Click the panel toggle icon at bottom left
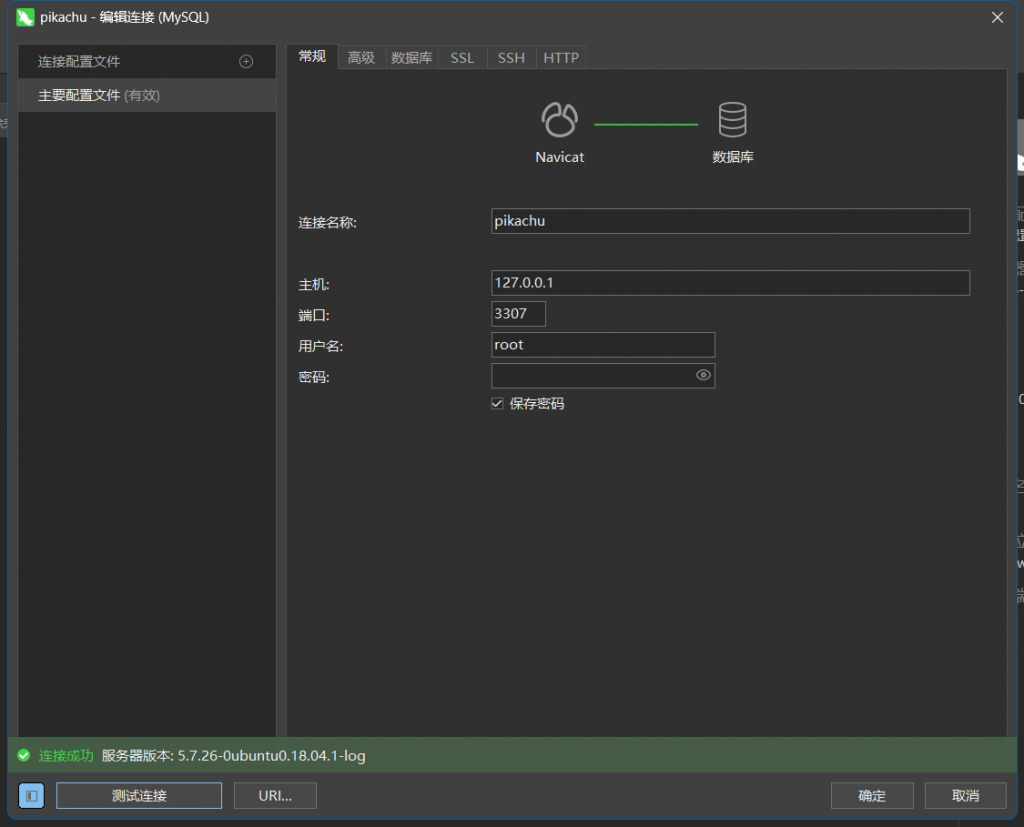Image resolution: width=1024 pixels, height=827 pixels. click(x=31, y=795)
